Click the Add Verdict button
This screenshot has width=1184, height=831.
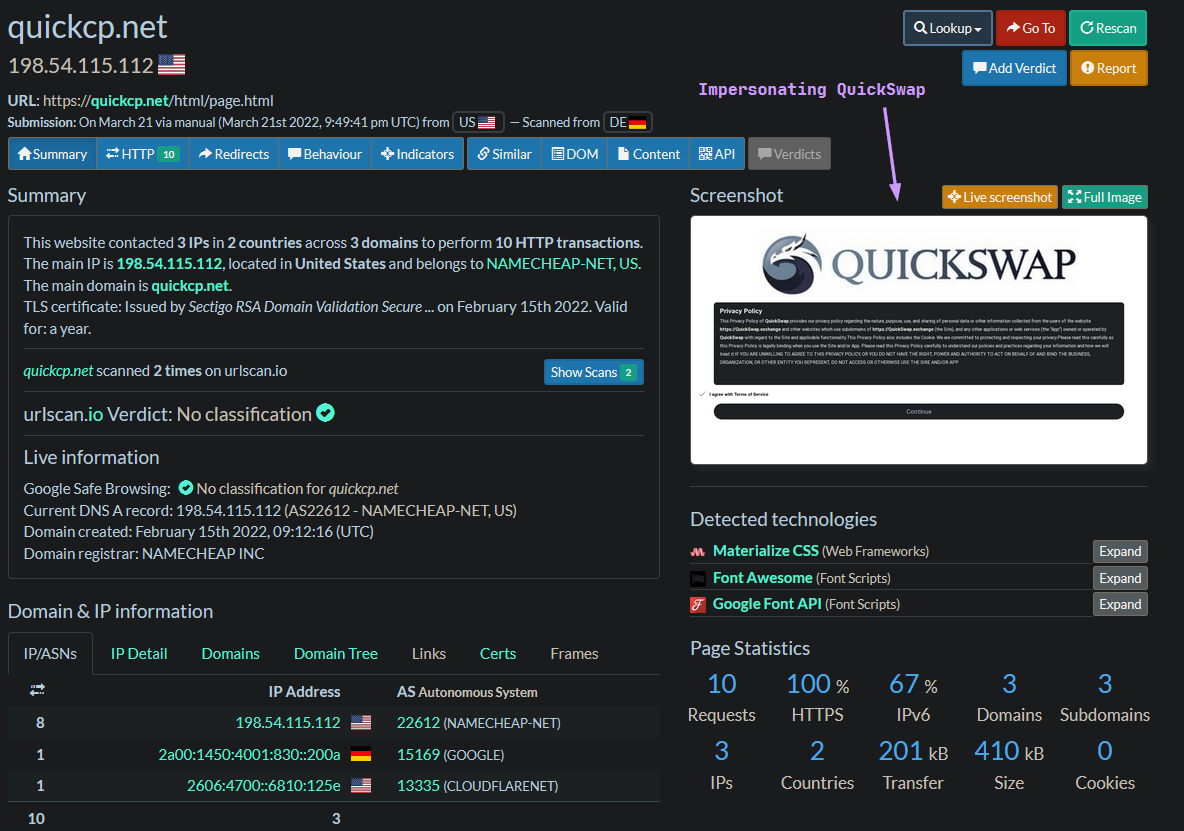[x=1014, y=68]
